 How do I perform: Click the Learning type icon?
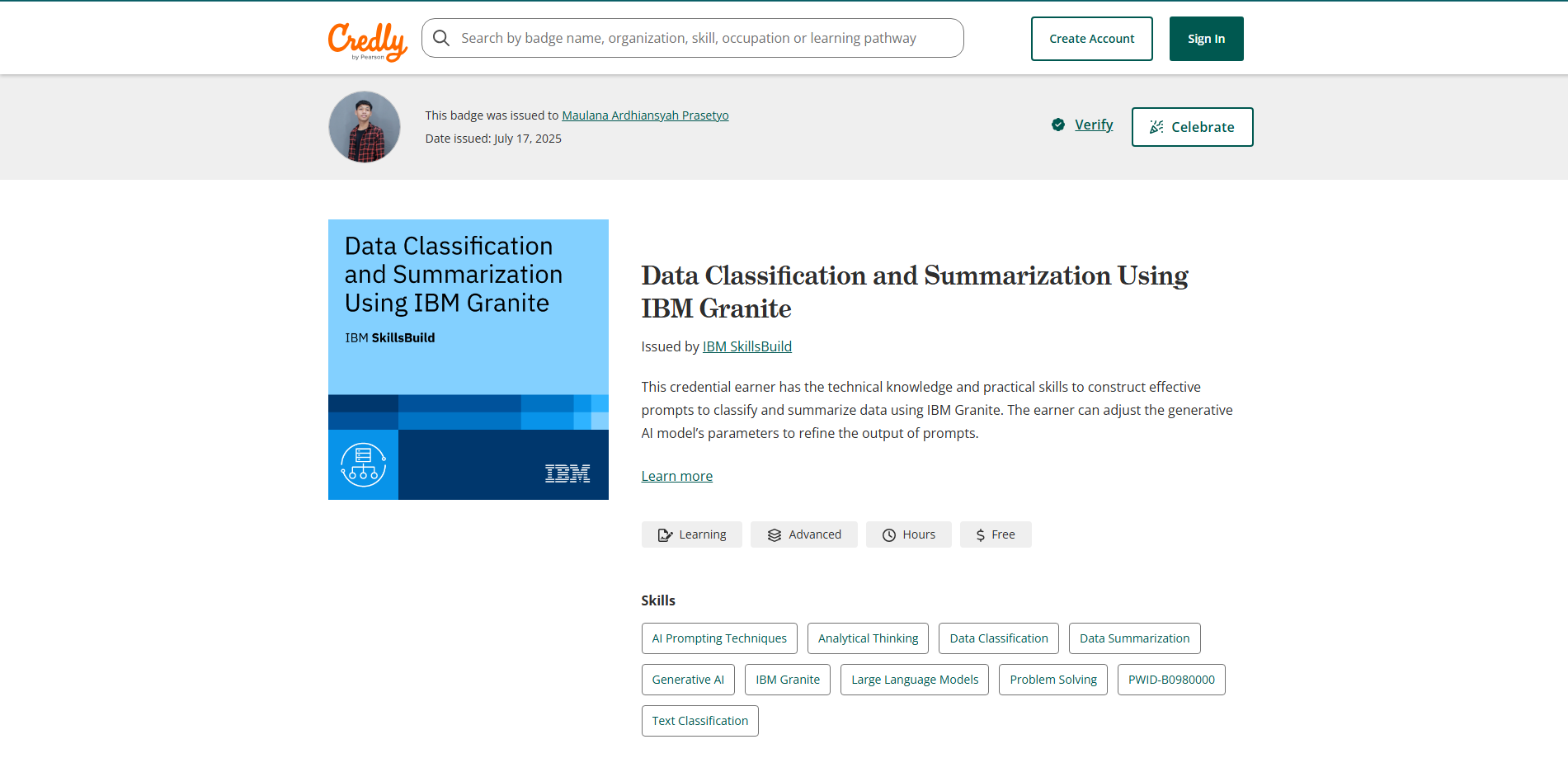(665, 535)
